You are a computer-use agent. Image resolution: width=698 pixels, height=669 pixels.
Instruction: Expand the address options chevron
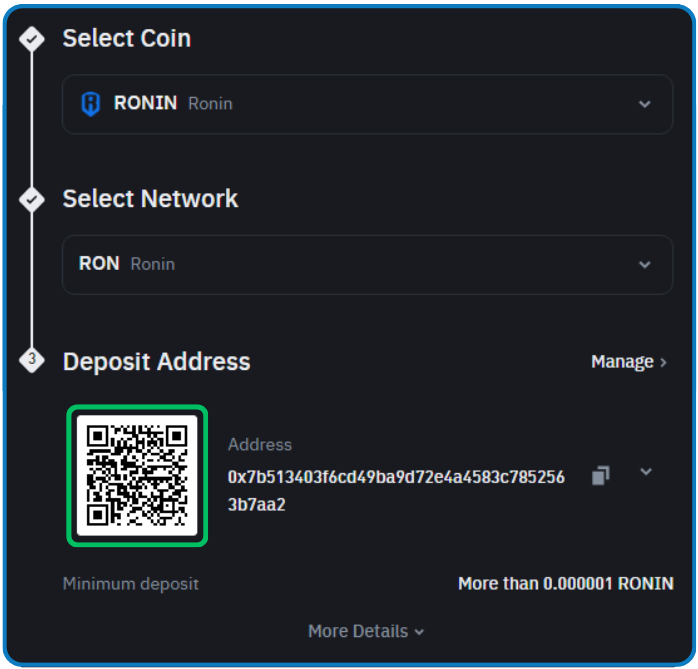click(x=646, y=471)
